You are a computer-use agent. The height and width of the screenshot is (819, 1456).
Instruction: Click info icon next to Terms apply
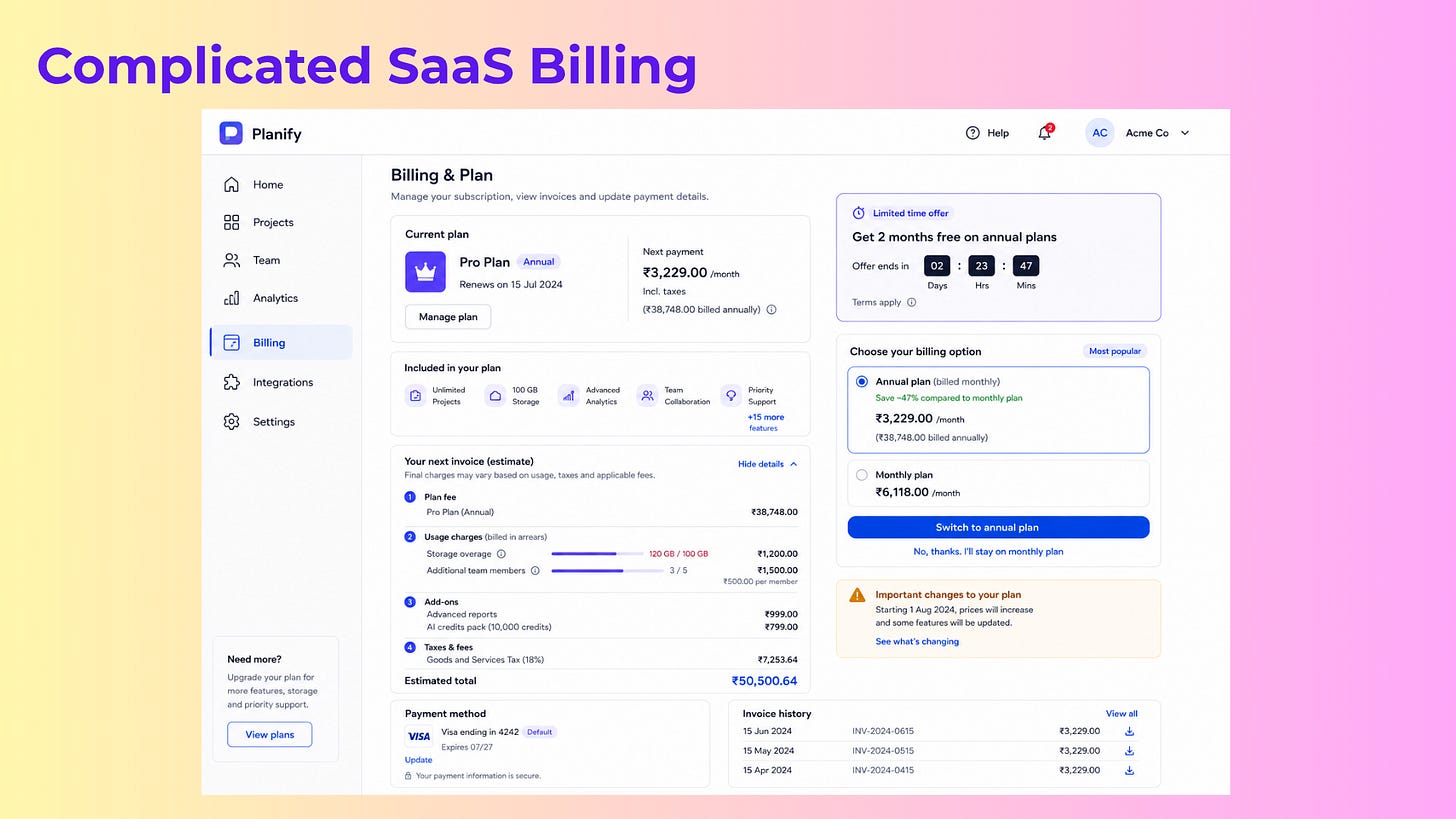(911, 302)
